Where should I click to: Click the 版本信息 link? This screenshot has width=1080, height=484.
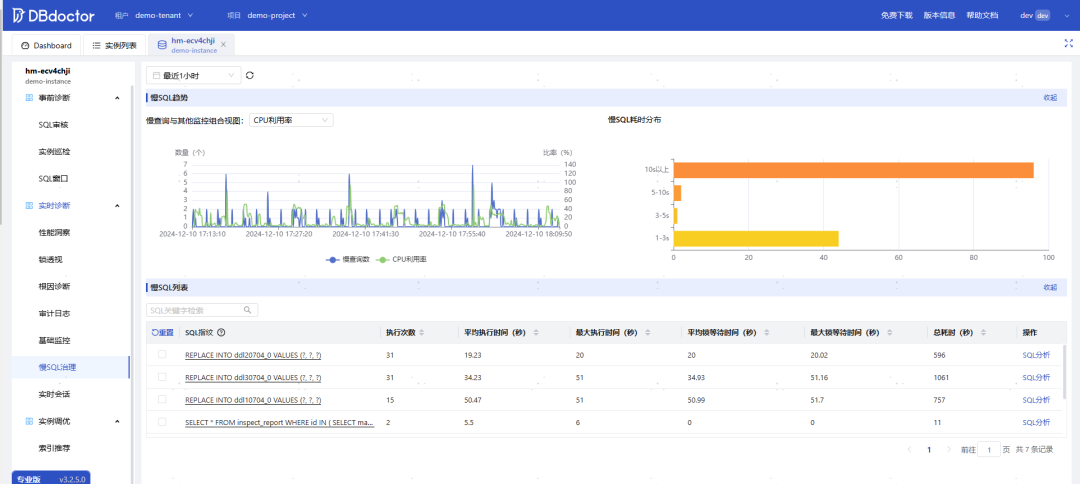click(939, 15)
